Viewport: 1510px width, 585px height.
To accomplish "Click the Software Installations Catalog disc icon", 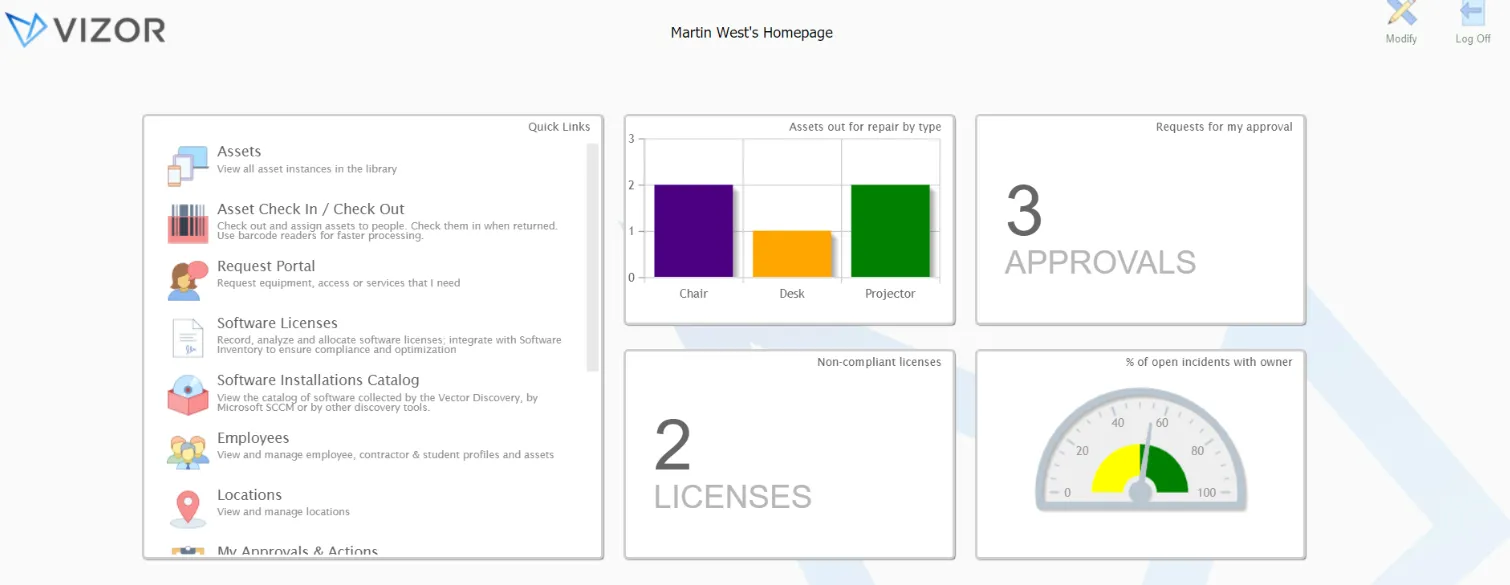I will pos(187,395).
